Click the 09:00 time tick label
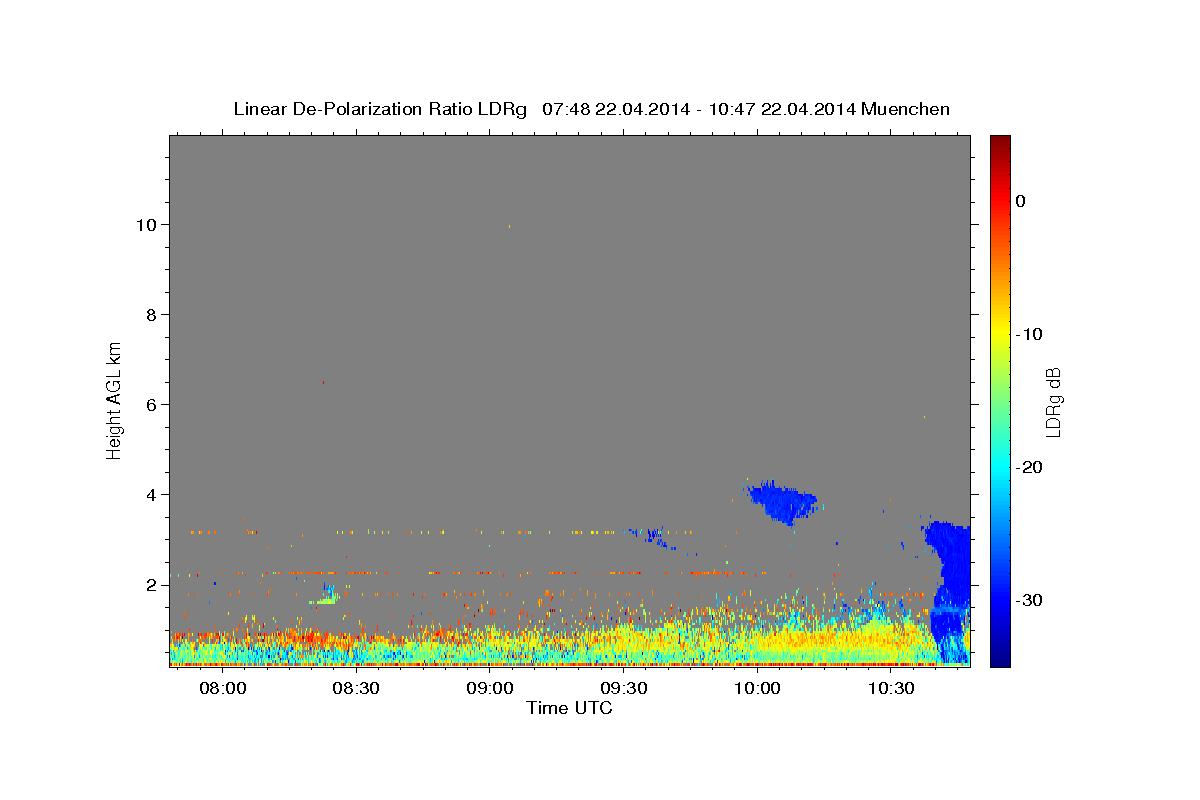The height and width of the screenshot is (800, 1200). [x=490, y=689]
